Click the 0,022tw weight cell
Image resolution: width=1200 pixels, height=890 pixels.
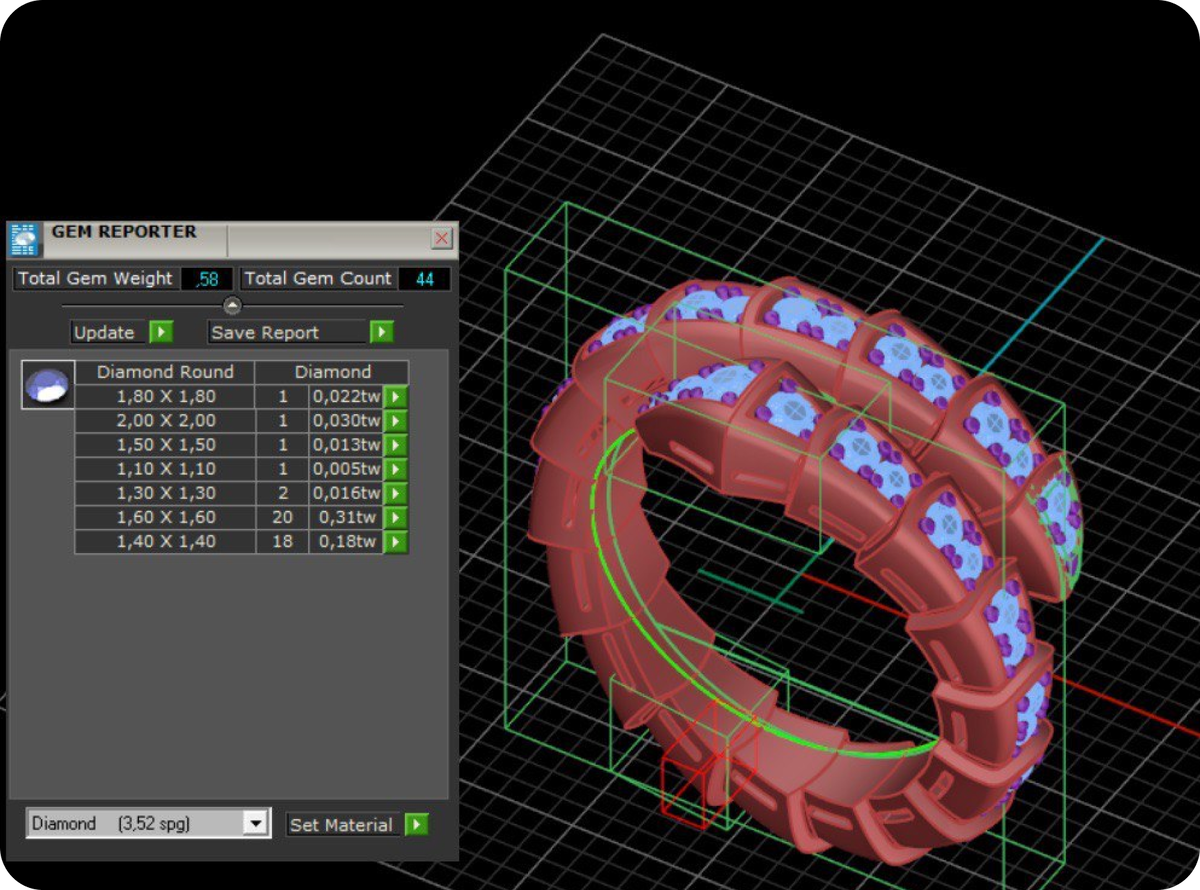point(347,396)
